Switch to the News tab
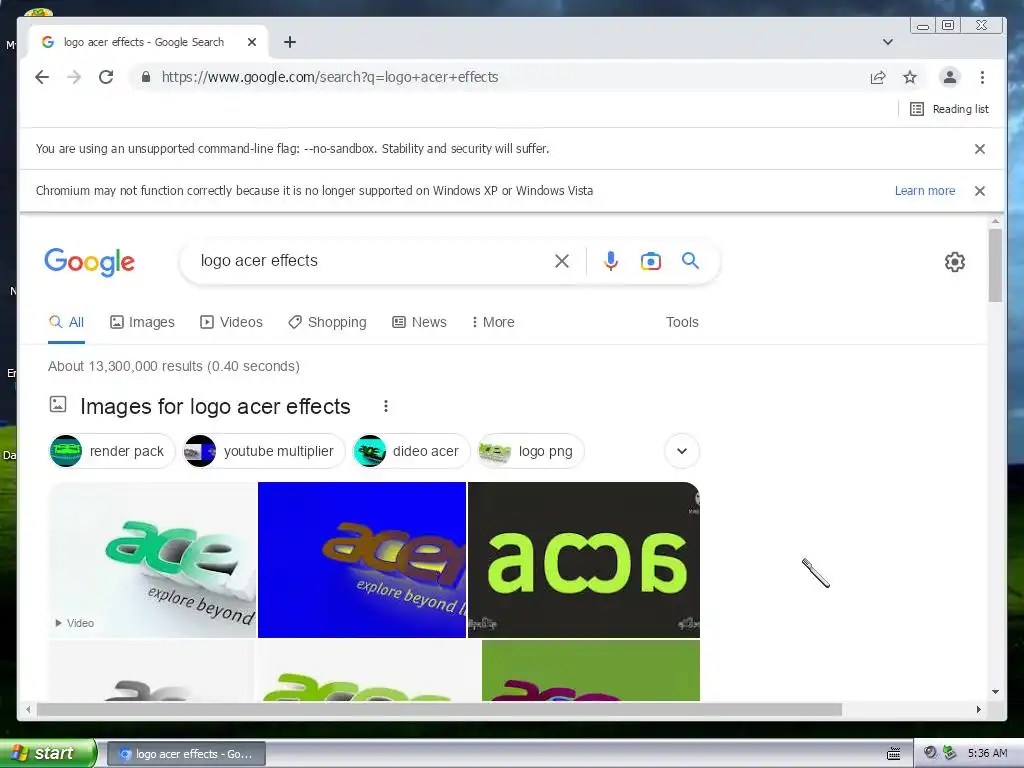 (419, 322)
